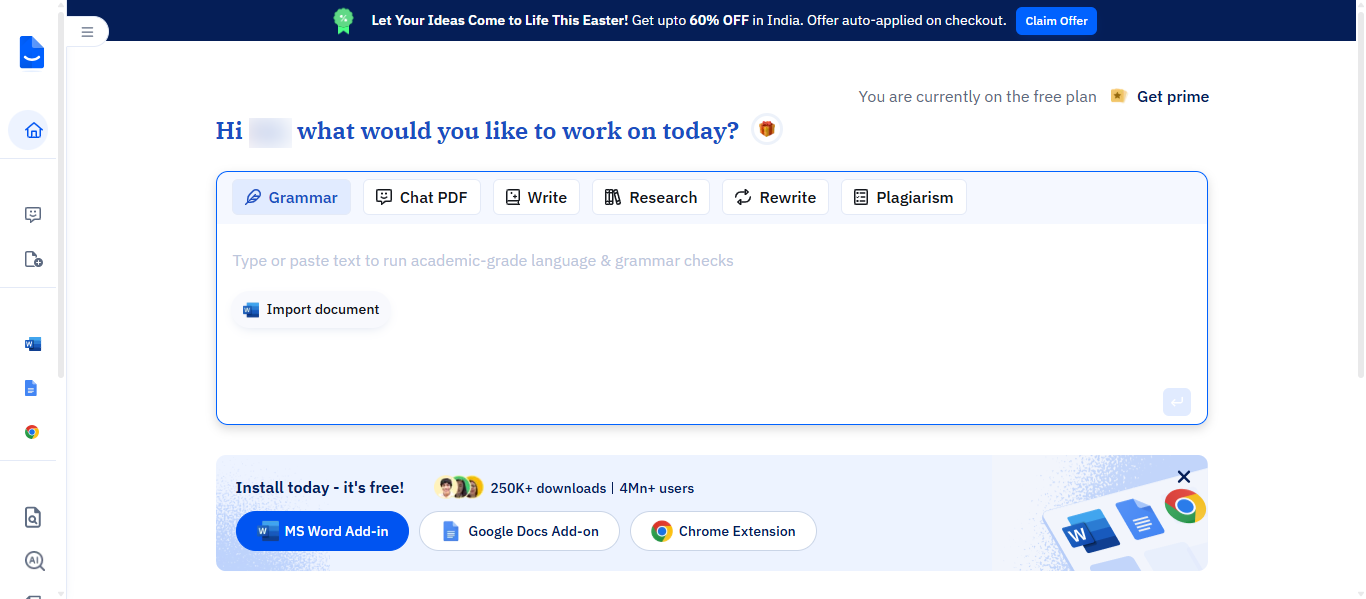
Task: Click the gift box icon beside greeting
Action: [767, 129]
